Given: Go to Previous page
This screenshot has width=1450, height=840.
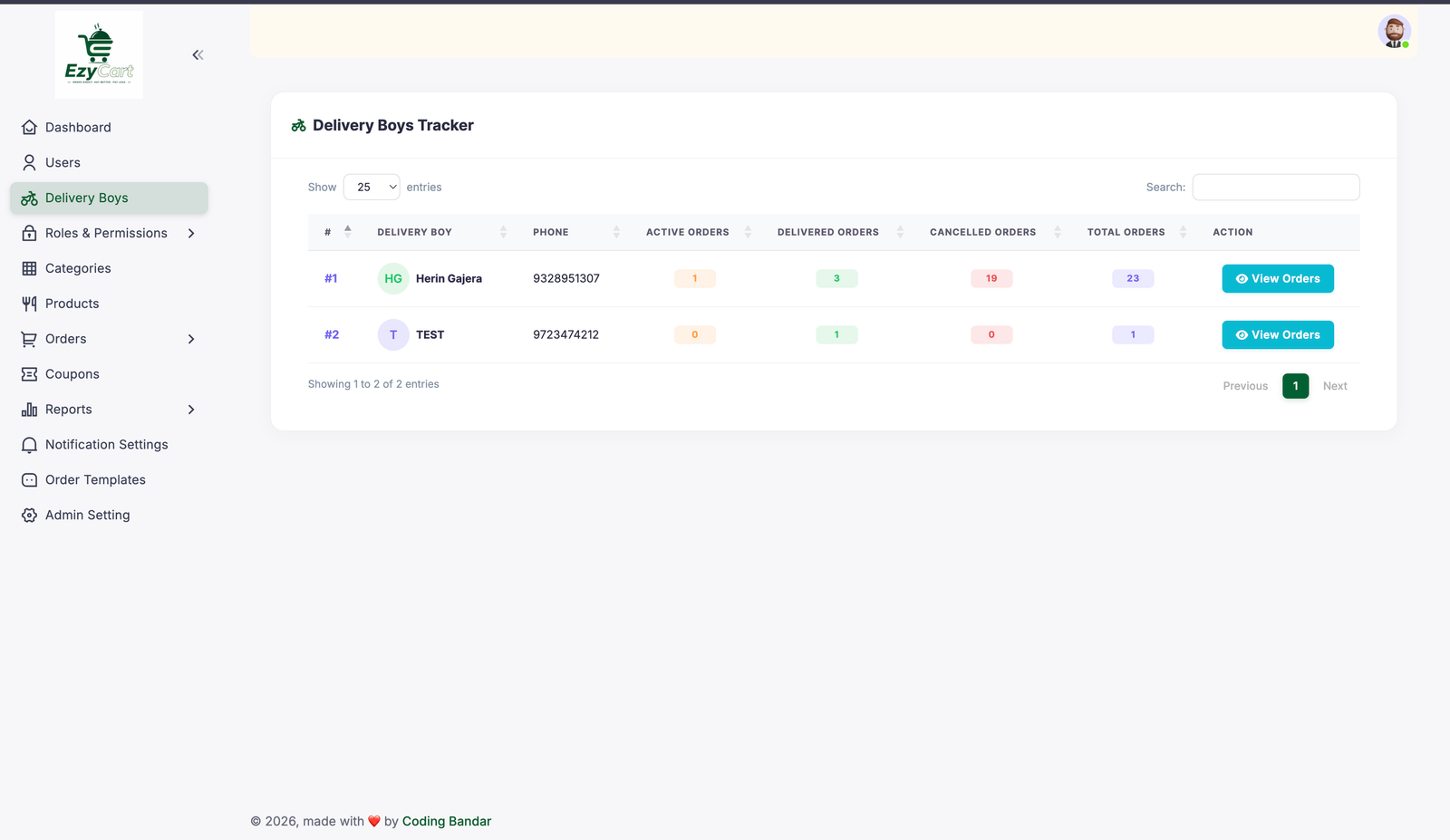Looking at the screenshot, I should click(1245, 386).
